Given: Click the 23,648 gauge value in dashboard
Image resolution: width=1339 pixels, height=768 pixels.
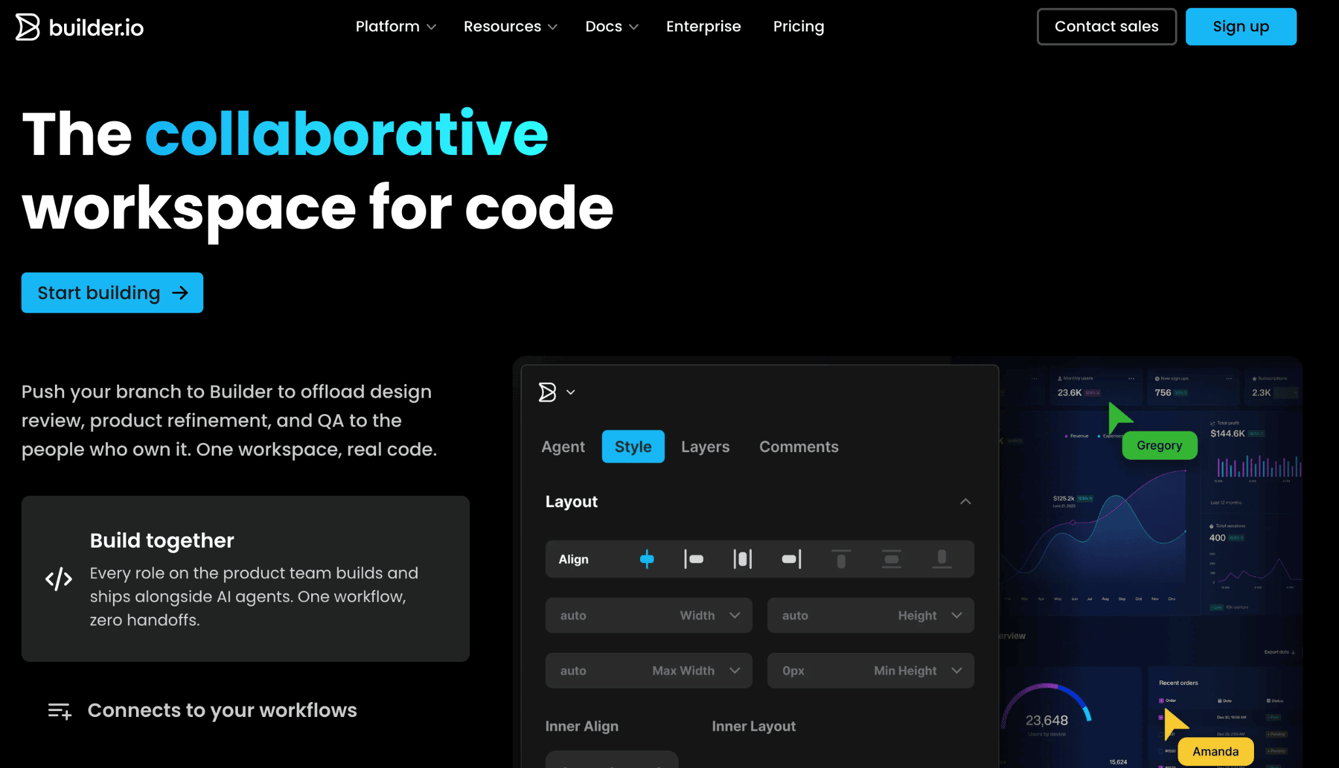Looking at the screenshot, I should point(1047,720).
